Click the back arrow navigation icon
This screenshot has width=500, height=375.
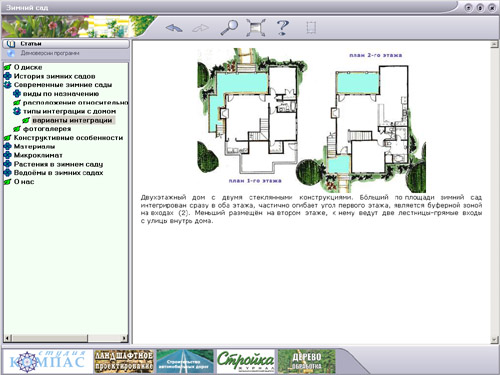(174, 28)
